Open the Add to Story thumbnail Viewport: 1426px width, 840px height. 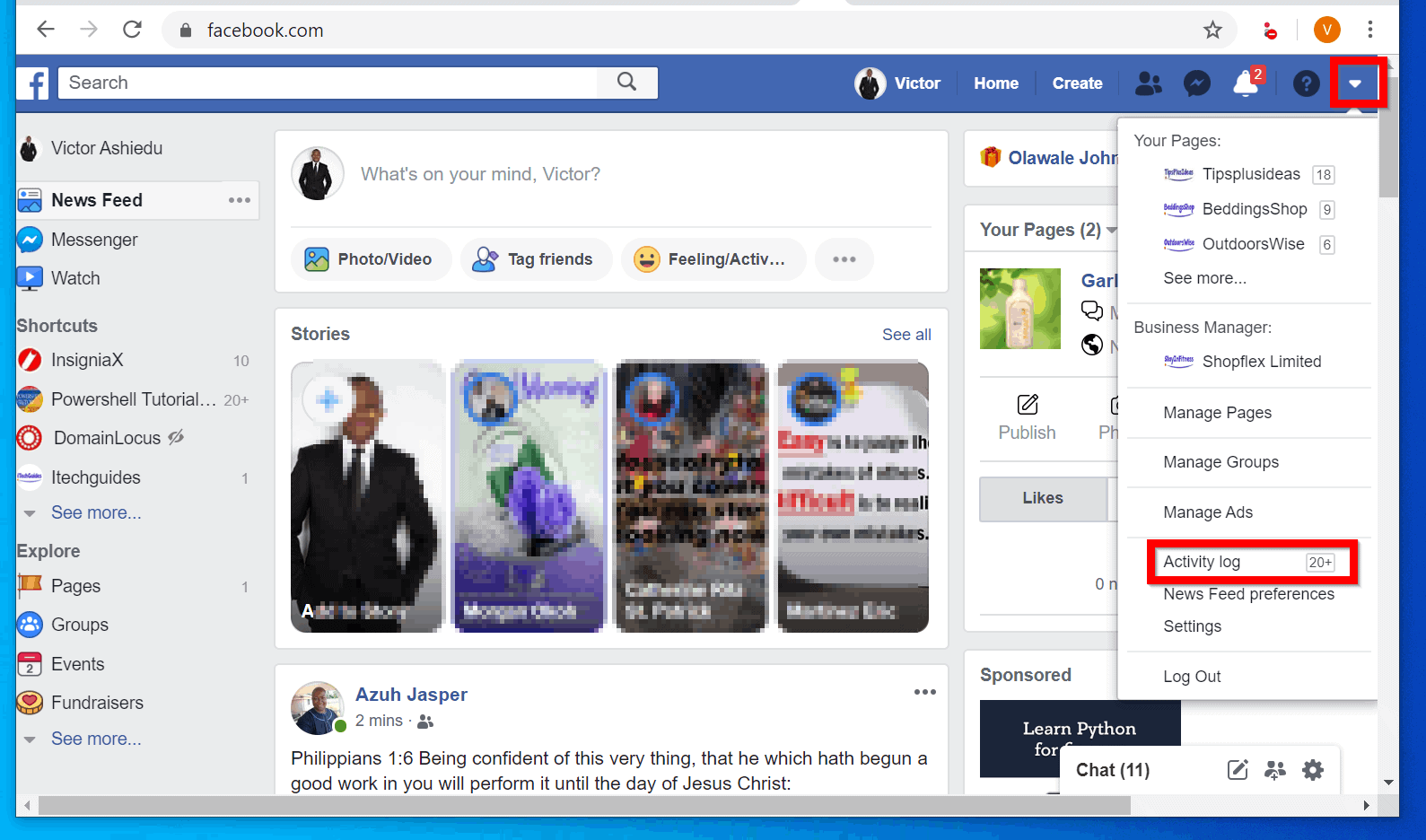(367, 496)
